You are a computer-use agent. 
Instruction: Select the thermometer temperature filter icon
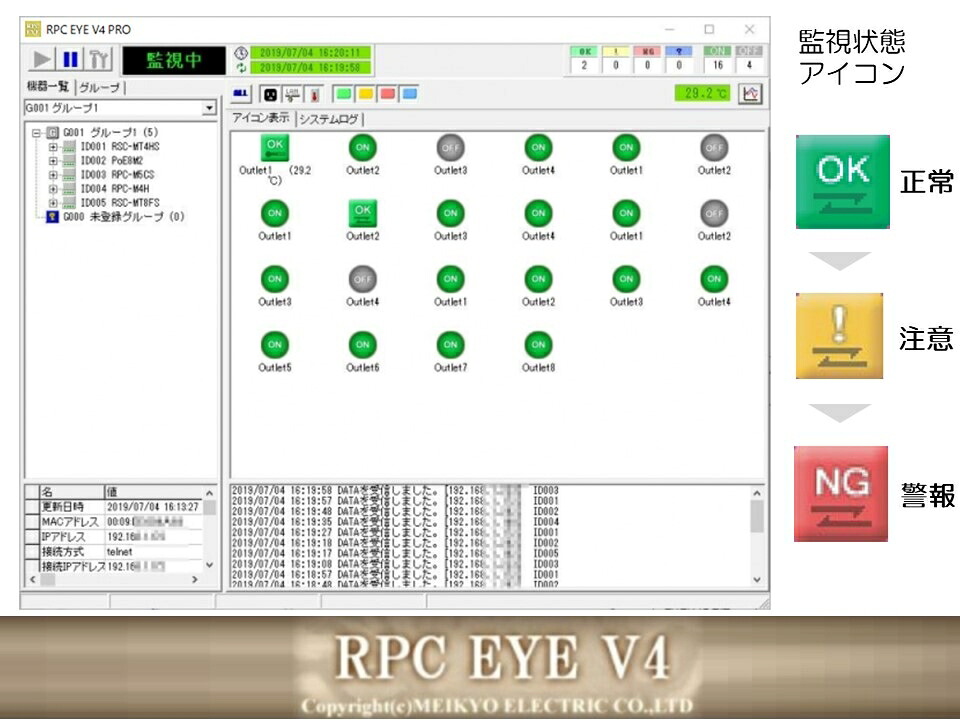coord(314,94)
